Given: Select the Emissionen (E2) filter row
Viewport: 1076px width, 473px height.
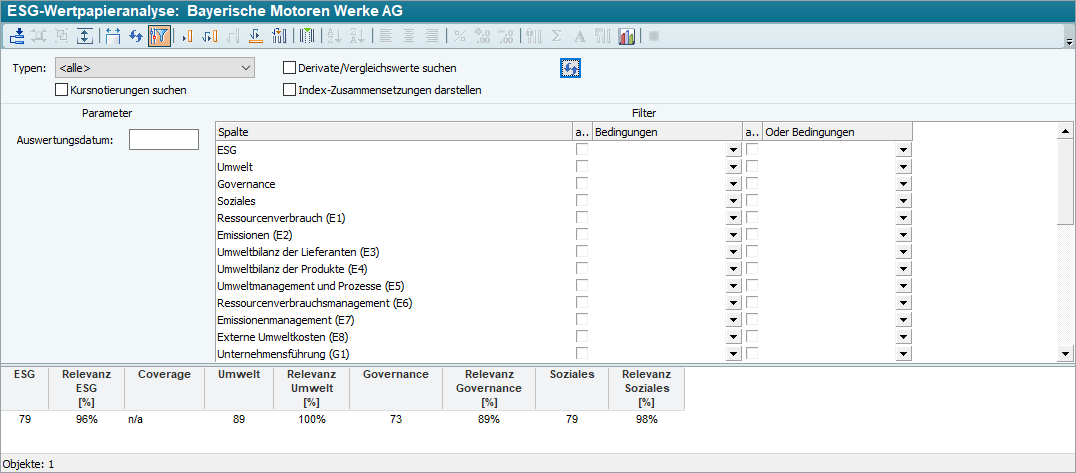Looking at the screenshot, I should pyautogui.click(x=254, y=235).
